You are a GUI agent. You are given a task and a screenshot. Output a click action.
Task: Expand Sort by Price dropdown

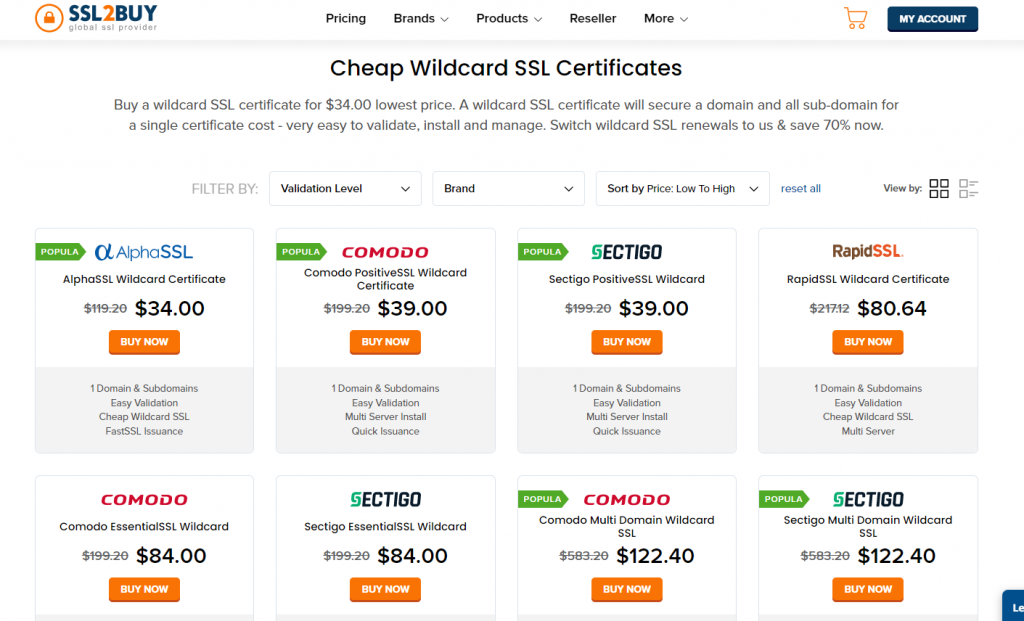[x=682, y=189]
